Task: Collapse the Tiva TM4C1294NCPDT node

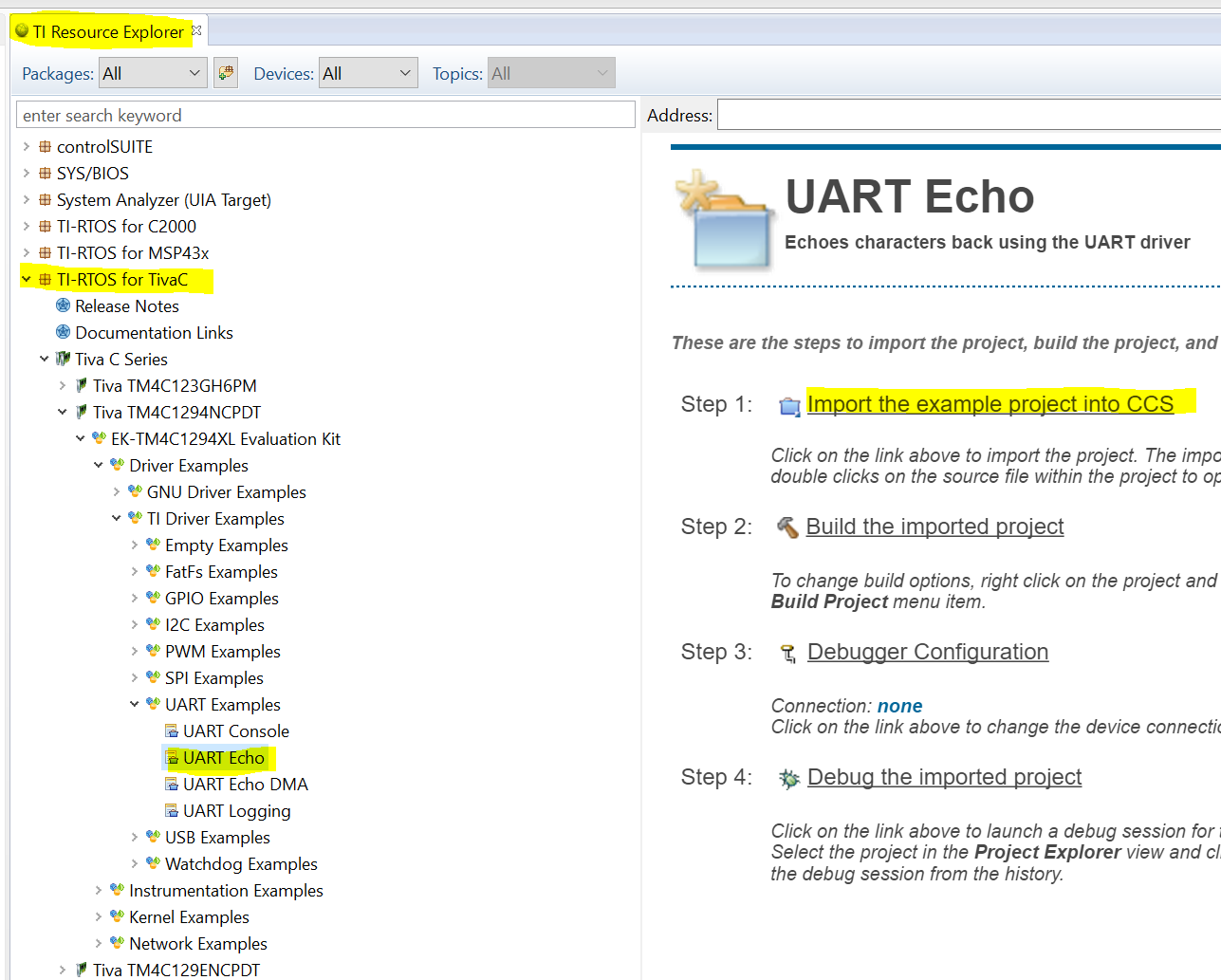Action: [63, 412]
